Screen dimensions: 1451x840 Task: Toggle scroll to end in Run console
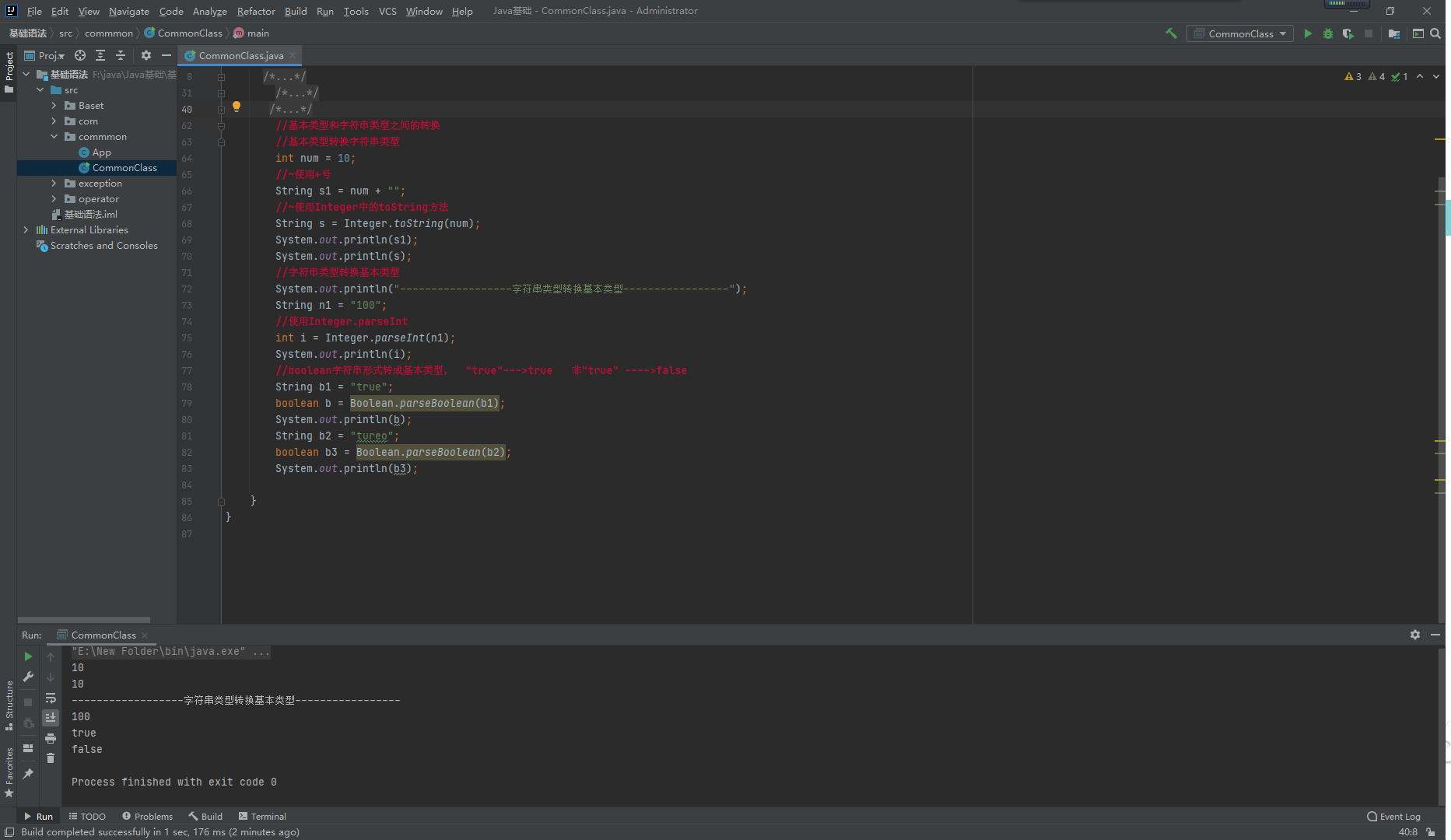51,717
